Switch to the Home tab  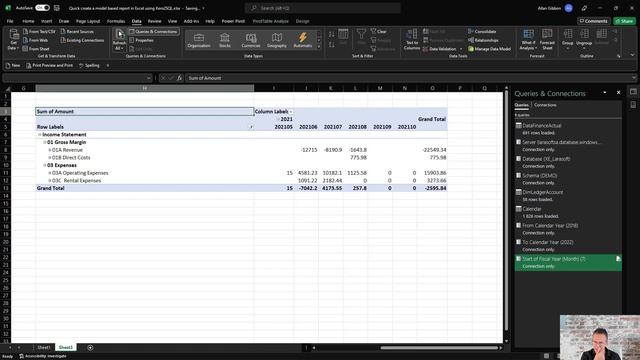tap(28, 21)
